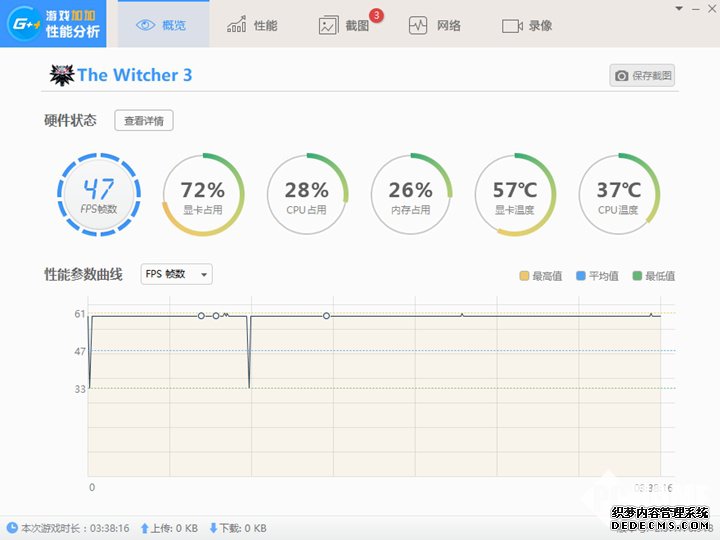Click the 下载: 0 KB text

[x=243, y=529]
